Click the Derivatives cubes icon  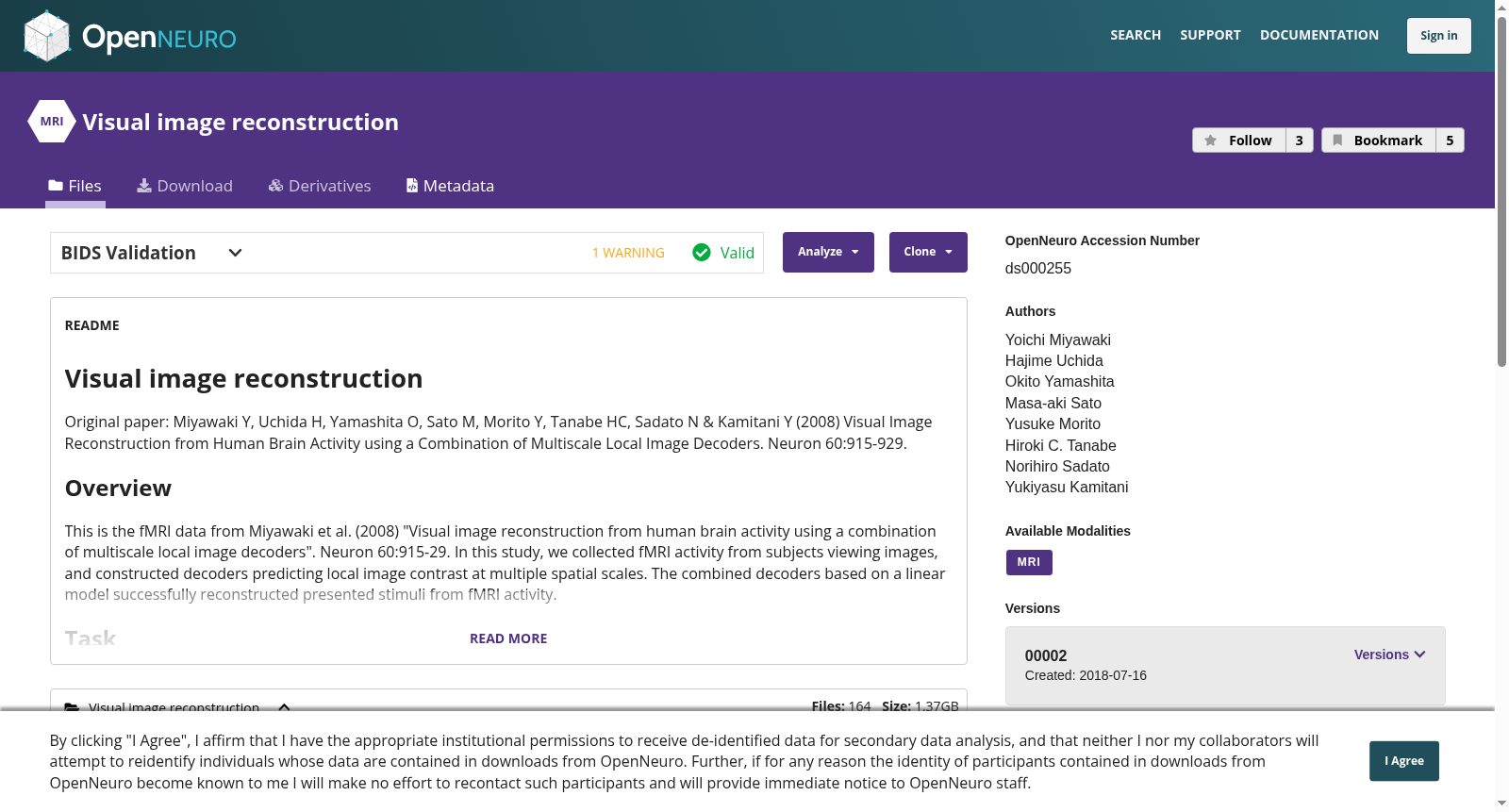[275, 186]
